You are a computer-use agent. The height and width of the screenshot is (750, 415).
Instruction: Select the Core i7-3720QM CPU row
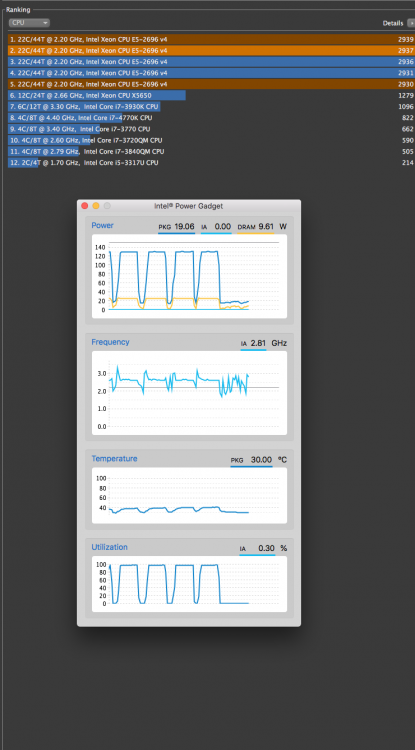click(x=211, y=140)
